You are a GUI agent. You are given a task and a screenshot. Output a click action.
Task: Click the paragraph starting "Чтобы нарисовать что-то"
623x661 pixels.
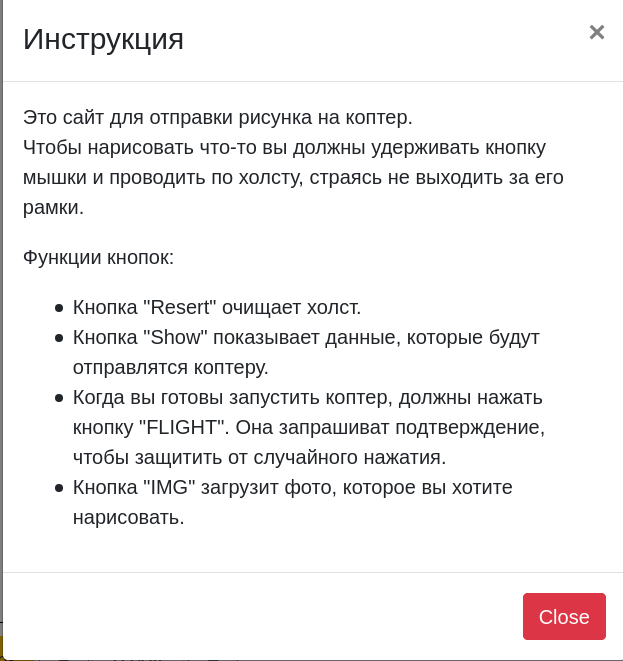284,148
